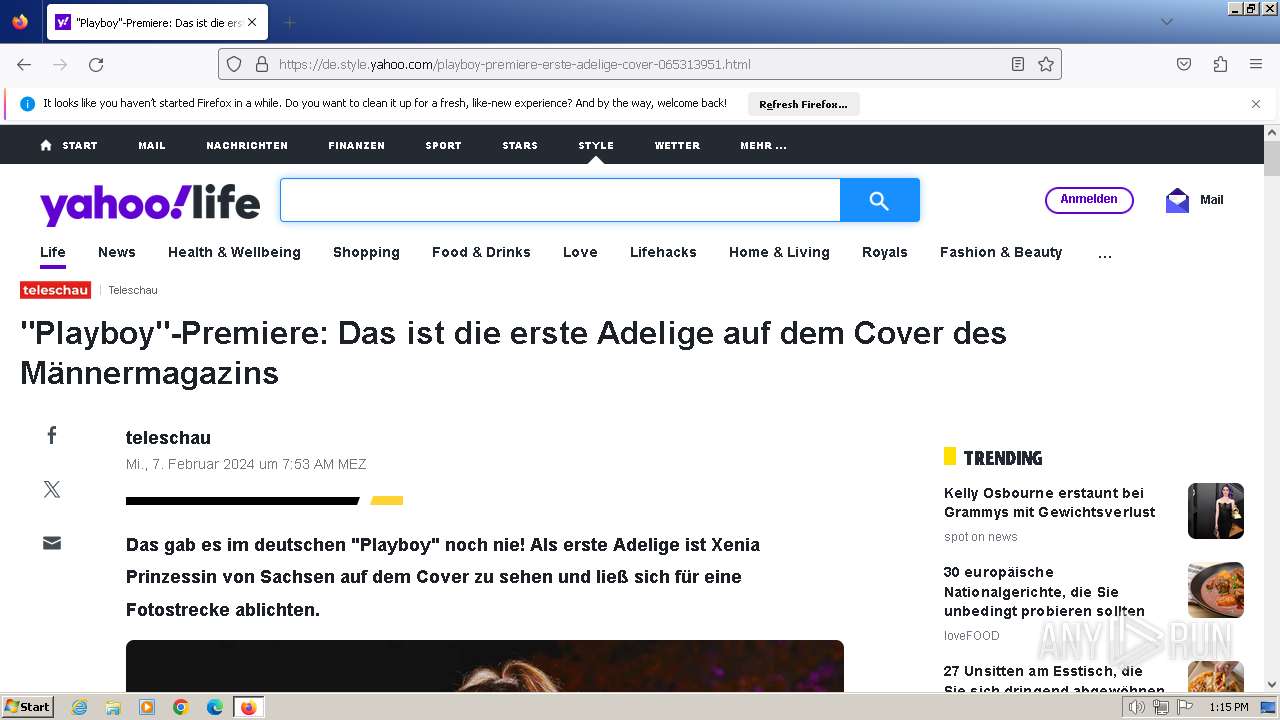Open the Extensions puzzle icon
This screenshot has height=720, width=1280.
(1220, 64)
